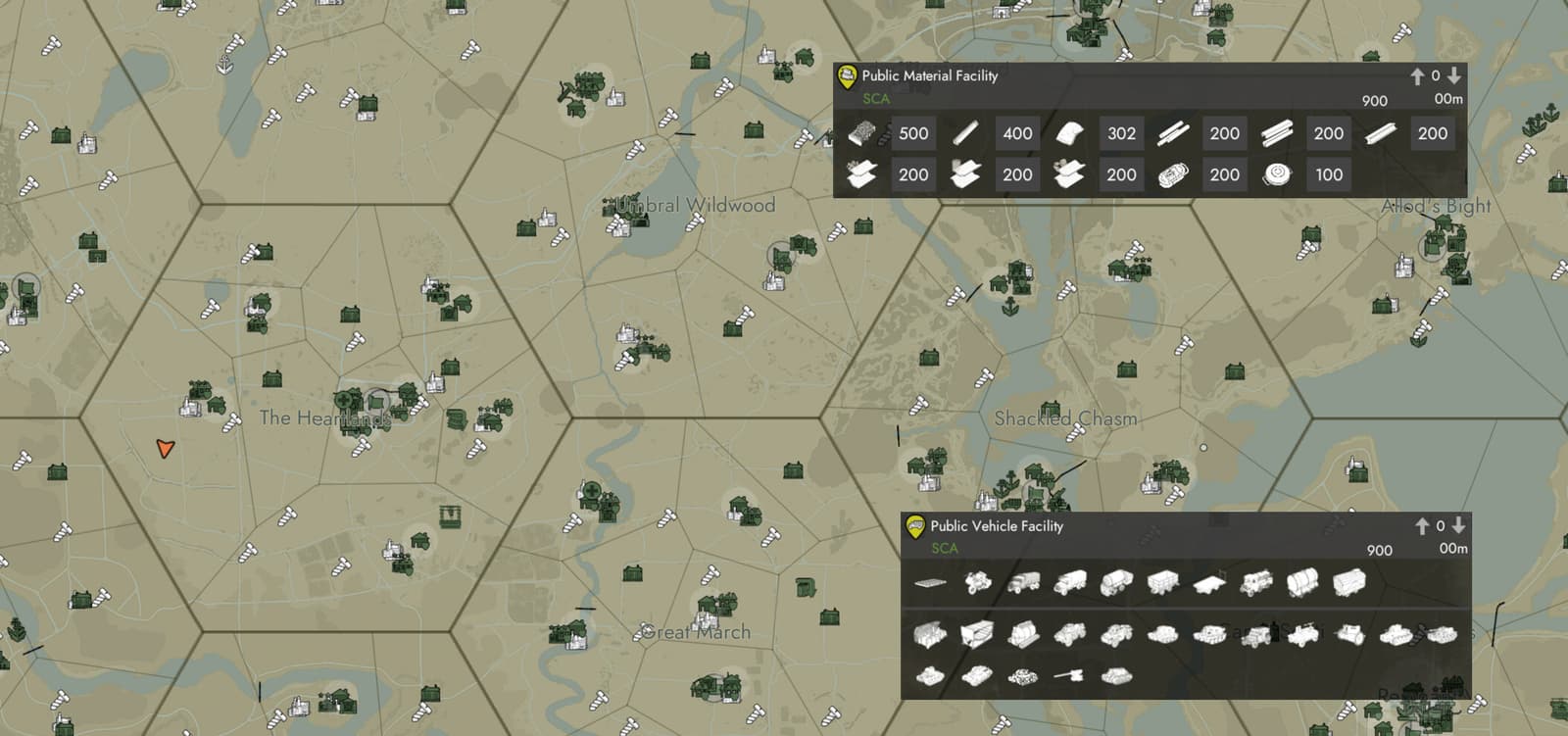1568x736 pixels.
Task: Click the Umbral Wildwood region label
Action: 695,205
